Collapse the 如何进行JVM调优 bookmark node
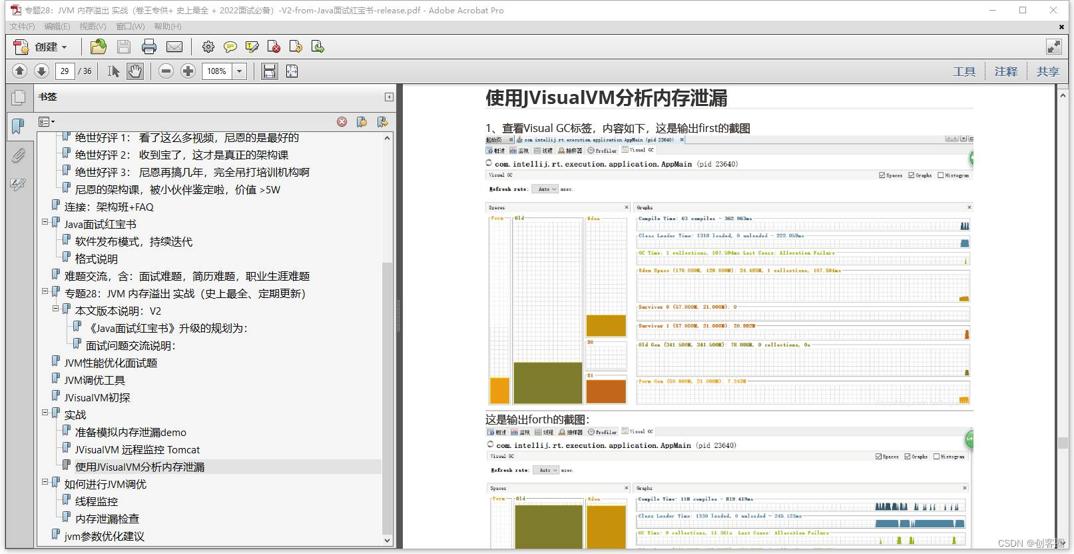 [x=45, y=483]
